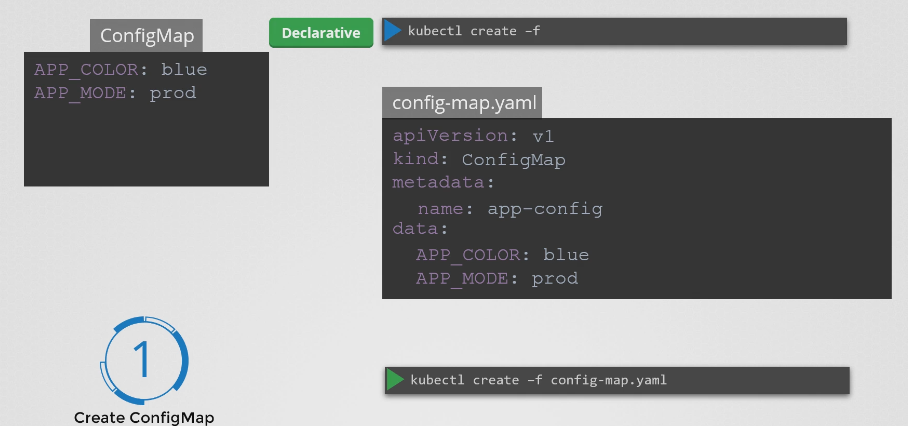Select APP_MODE: prod in the YAML file

pyautogui.click(x=496, y=278)
